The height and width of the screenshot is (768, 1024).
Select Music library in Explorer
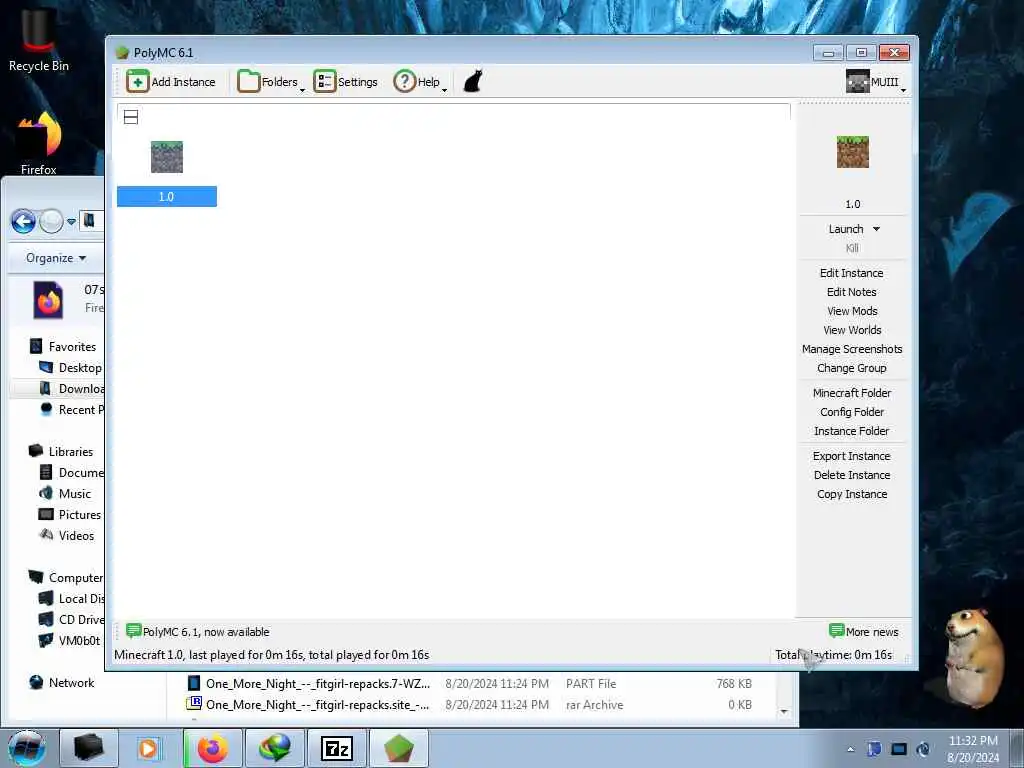65,494
